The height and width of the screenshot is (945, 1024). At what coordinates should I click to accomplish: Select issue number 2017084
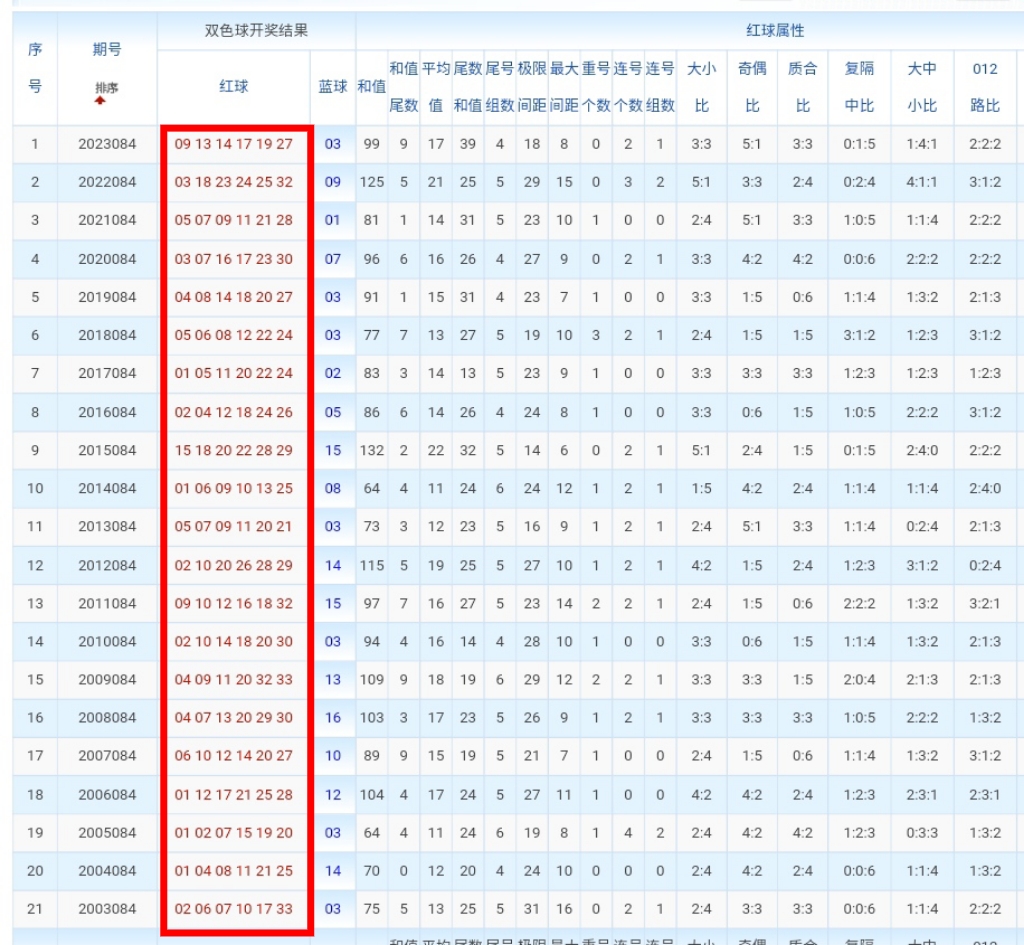click(107, 373)
